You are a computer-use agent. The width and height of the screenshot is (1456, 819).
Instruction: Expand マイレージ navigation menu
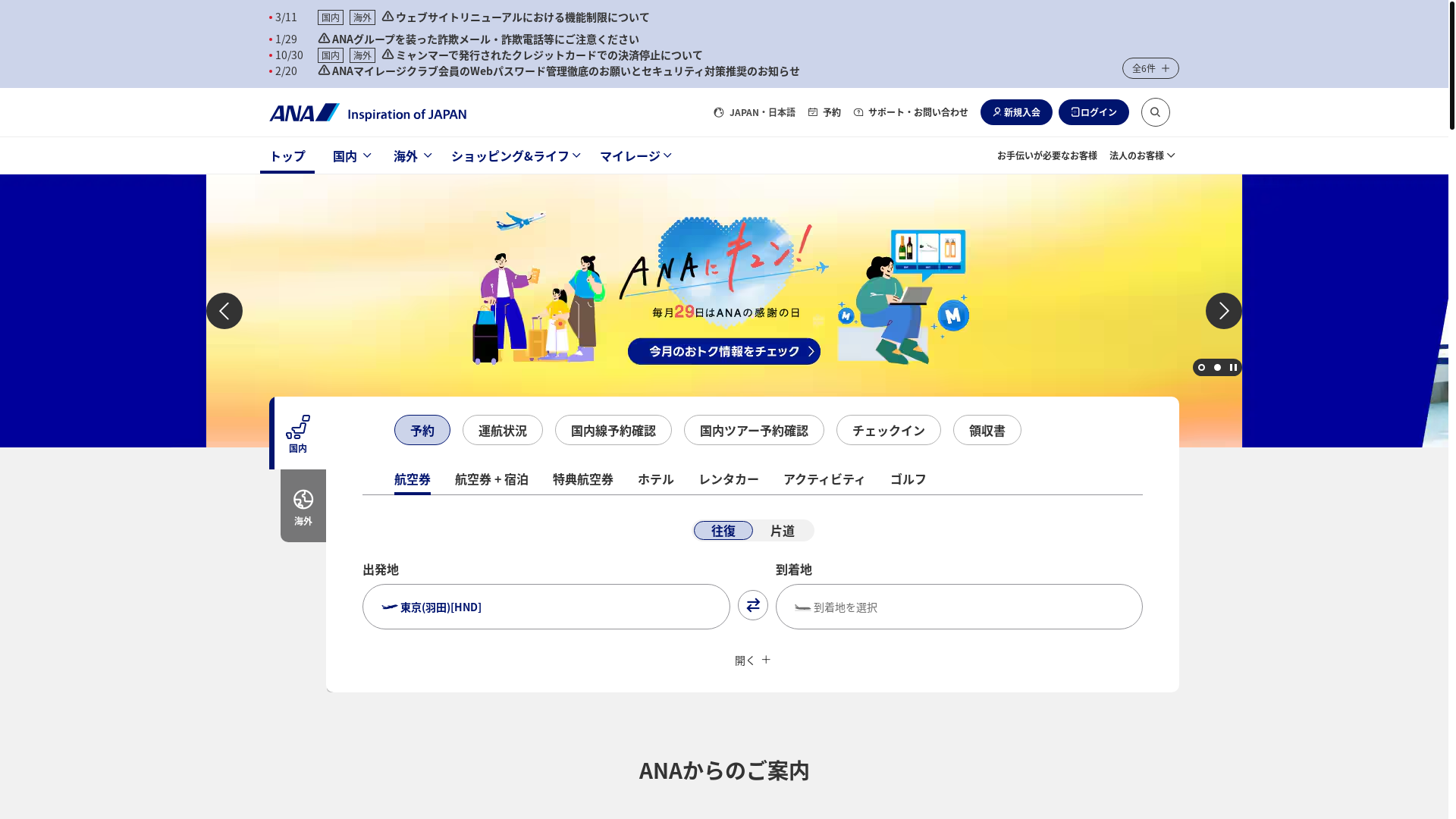point(635,155)
